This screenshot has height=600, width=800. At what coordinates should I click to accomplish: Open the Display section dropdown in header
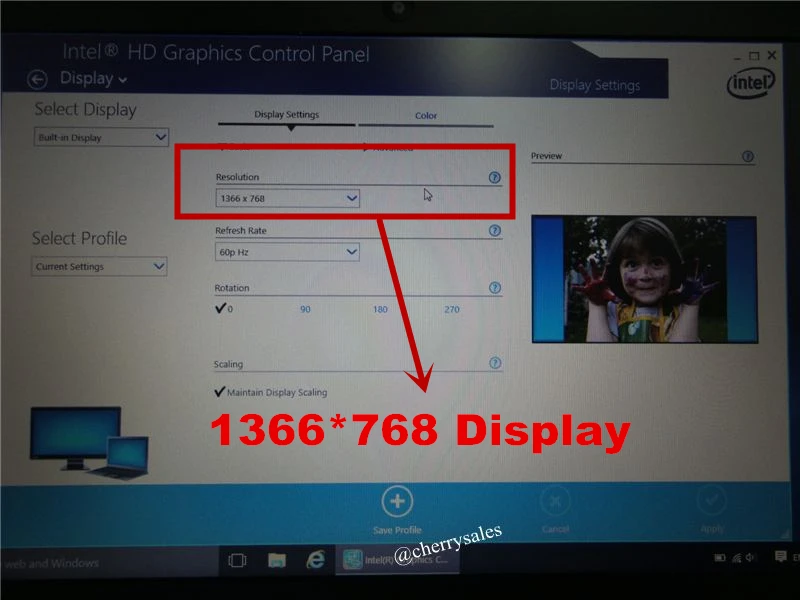click(x=93, y=79)
